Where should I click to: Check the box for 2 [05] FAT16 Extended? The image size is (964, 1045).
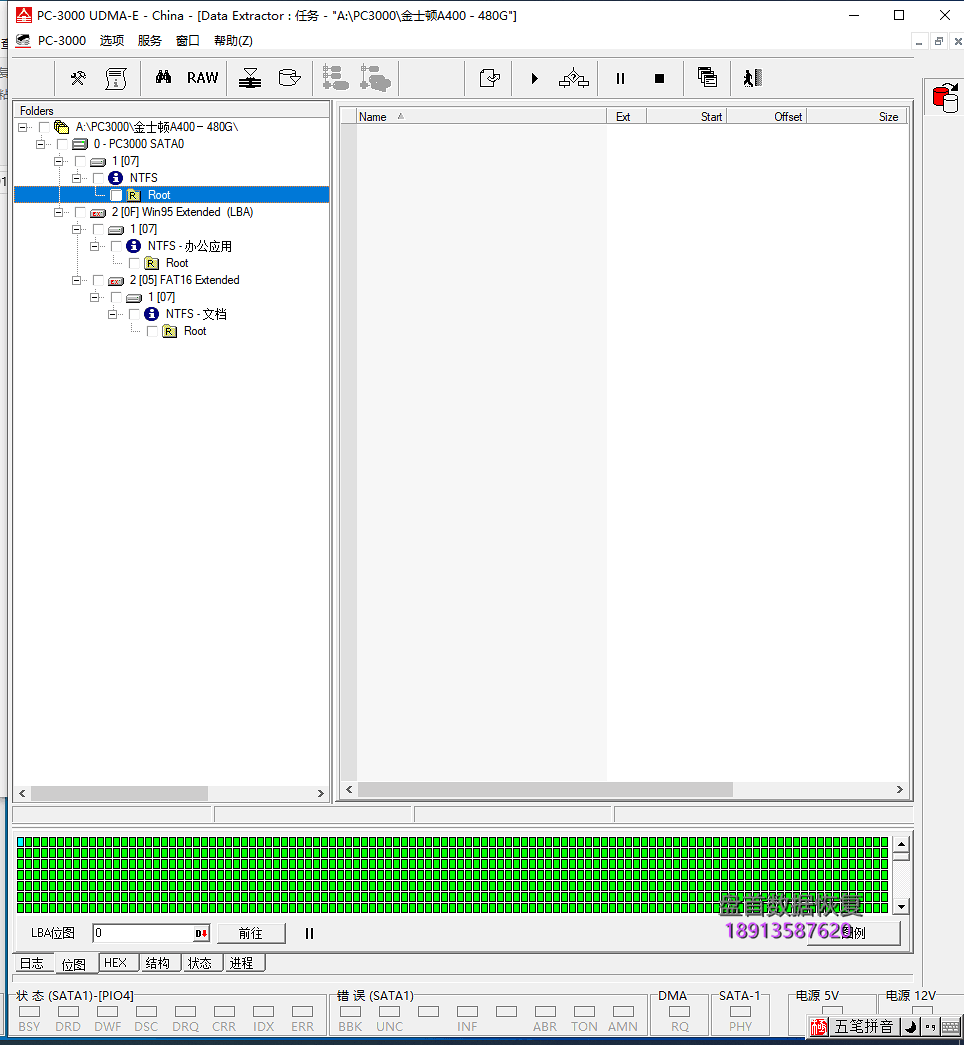[98, 280]
